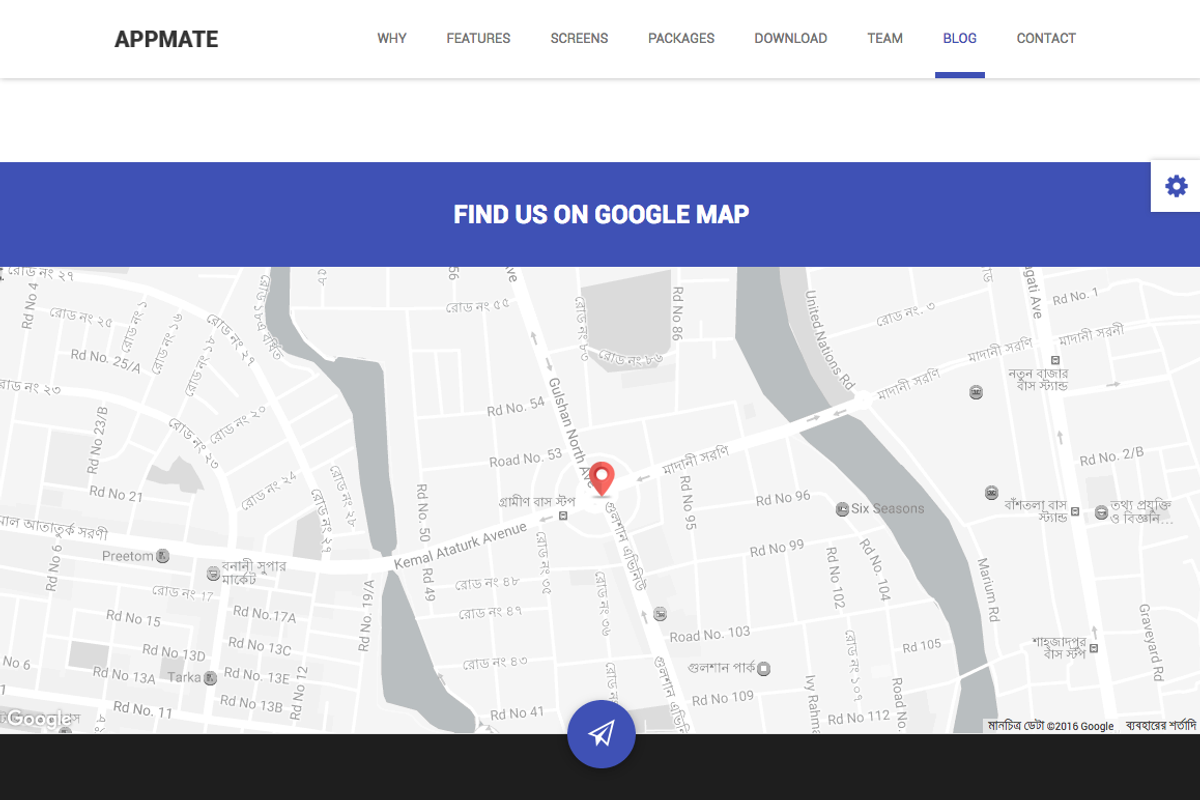Click the Six Seasons place icon
Viewport: 1200px width, 800px height.
tap(843, 508)
